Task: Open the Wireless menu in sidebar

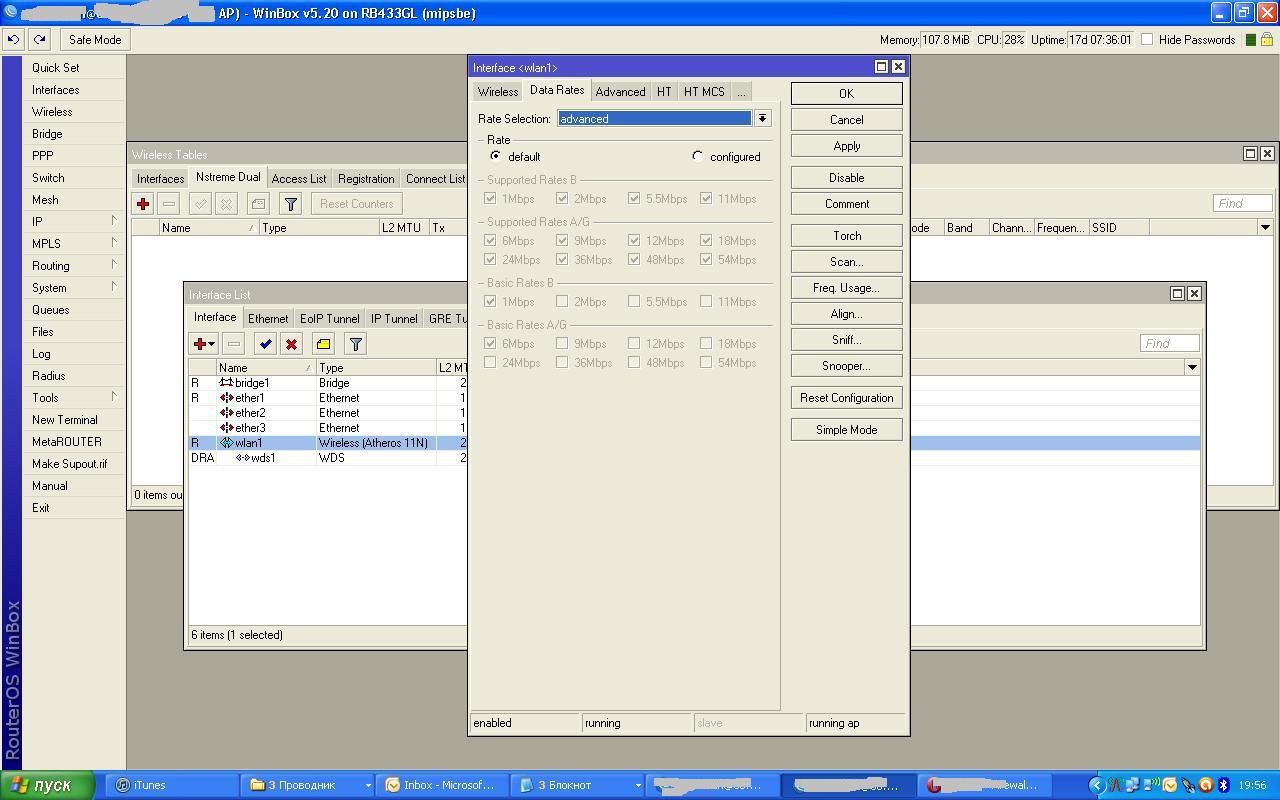Action: click(52, 112)
